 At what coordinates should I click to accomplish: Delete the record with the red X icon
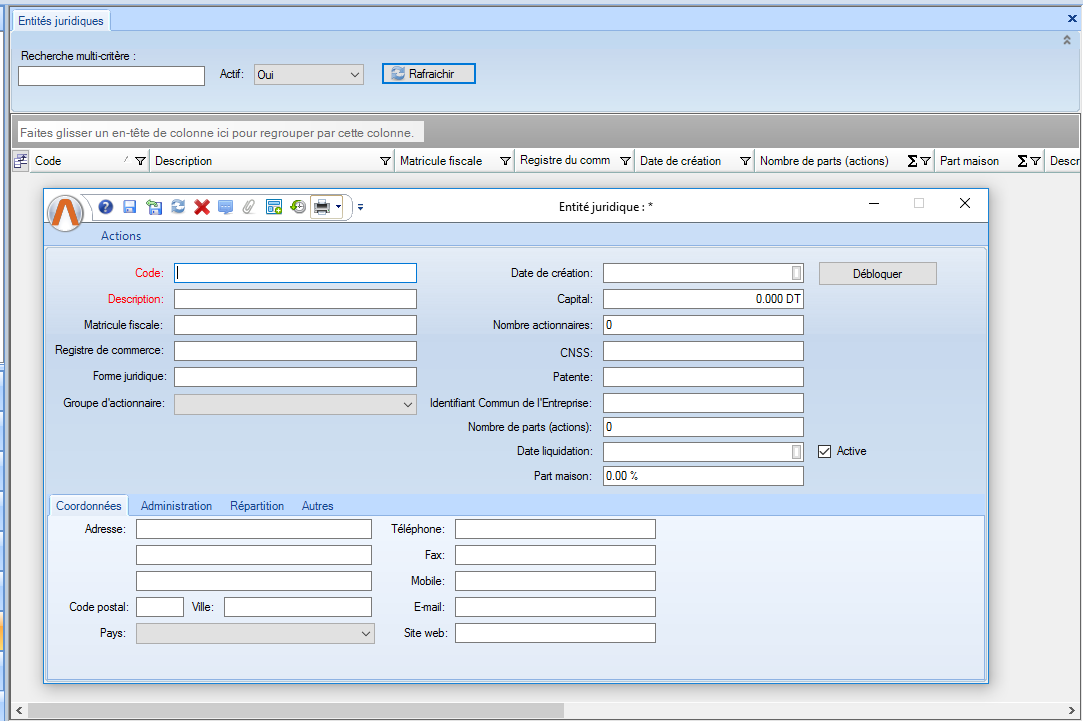point(202,207)
